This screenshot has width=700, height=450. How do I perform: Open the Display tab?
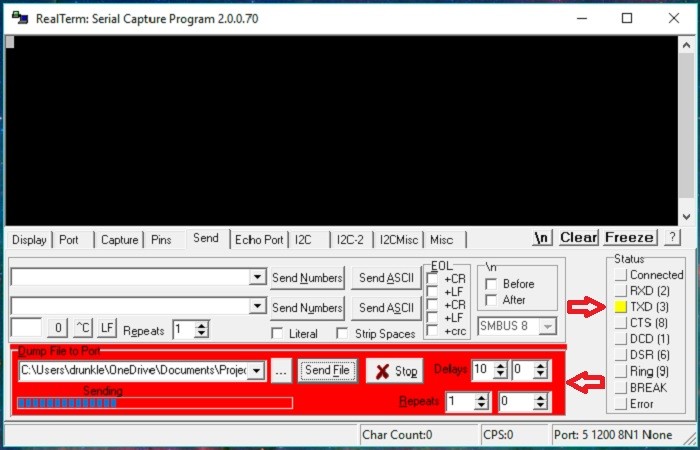pos(29,240)
